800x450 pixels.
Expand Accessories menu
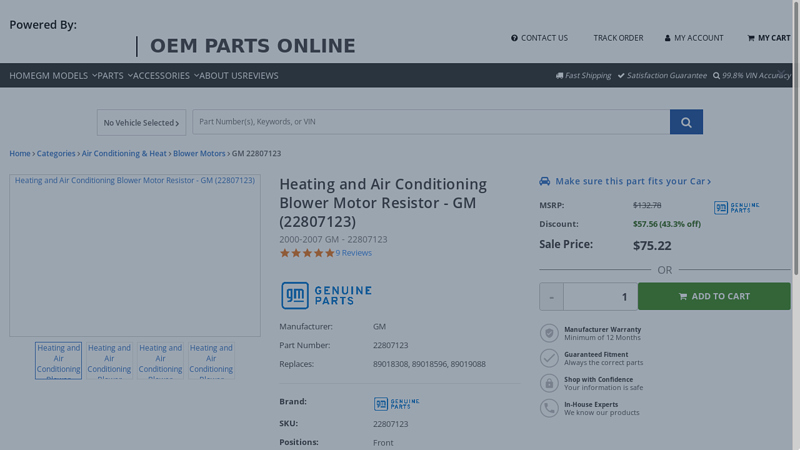click(x=166, y=76)
